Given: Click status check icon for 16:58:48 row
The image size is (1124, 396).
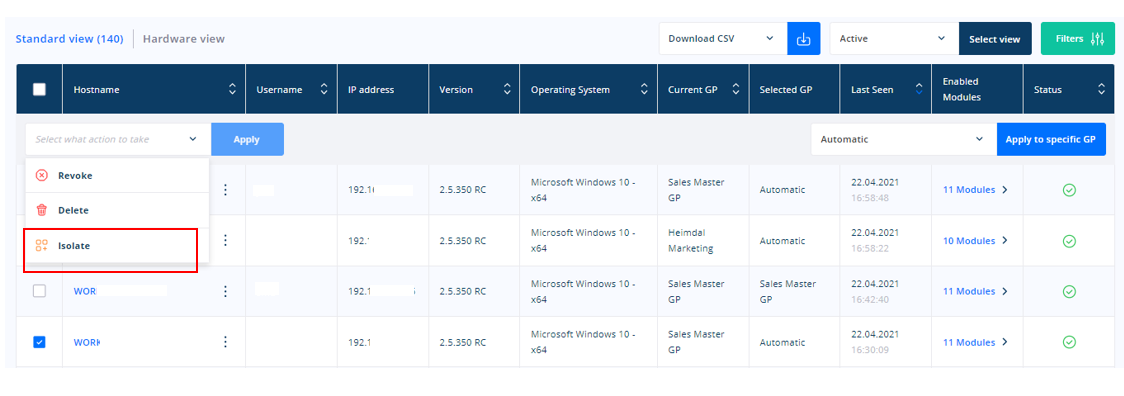Looking at the screenshot, I should point(1069,190).
